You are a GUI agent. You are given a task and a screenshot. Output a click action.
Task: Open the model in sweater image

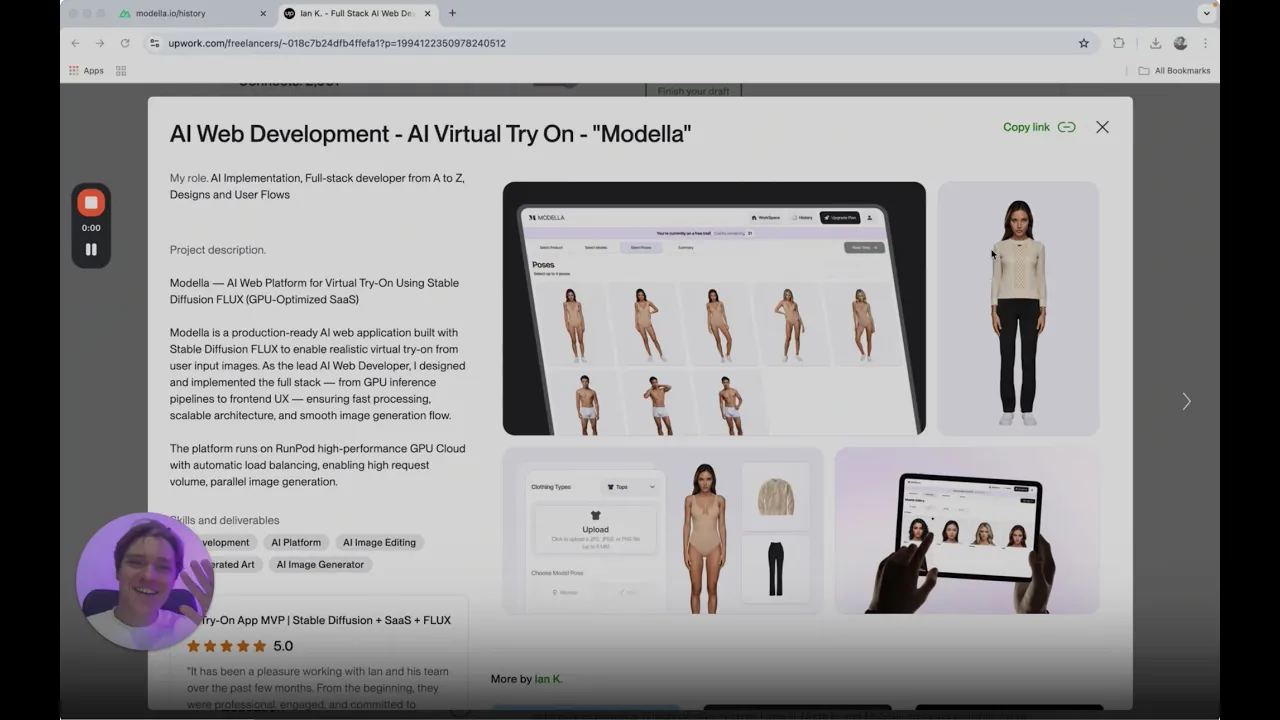1018,308
